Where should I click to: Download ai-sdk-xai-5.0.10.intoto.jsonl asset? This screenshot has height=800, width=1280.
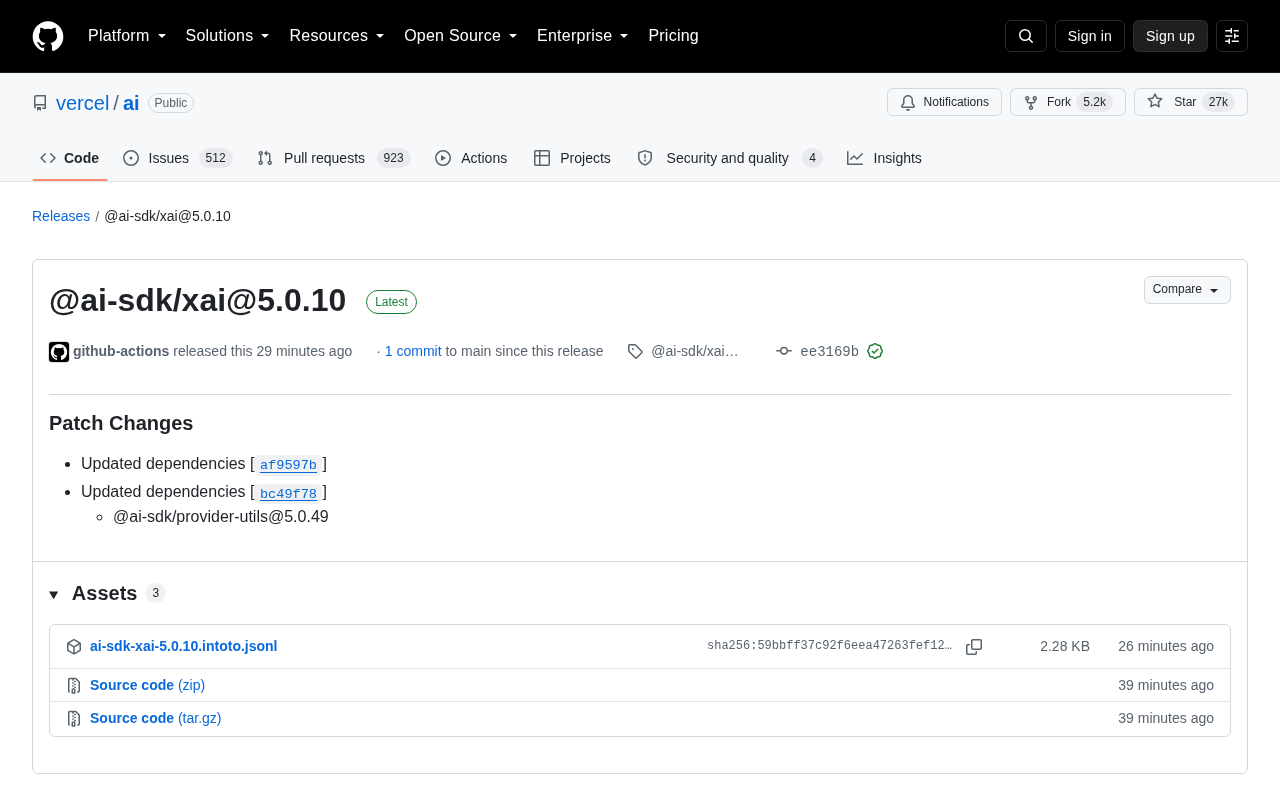click(x=184, y=646)
